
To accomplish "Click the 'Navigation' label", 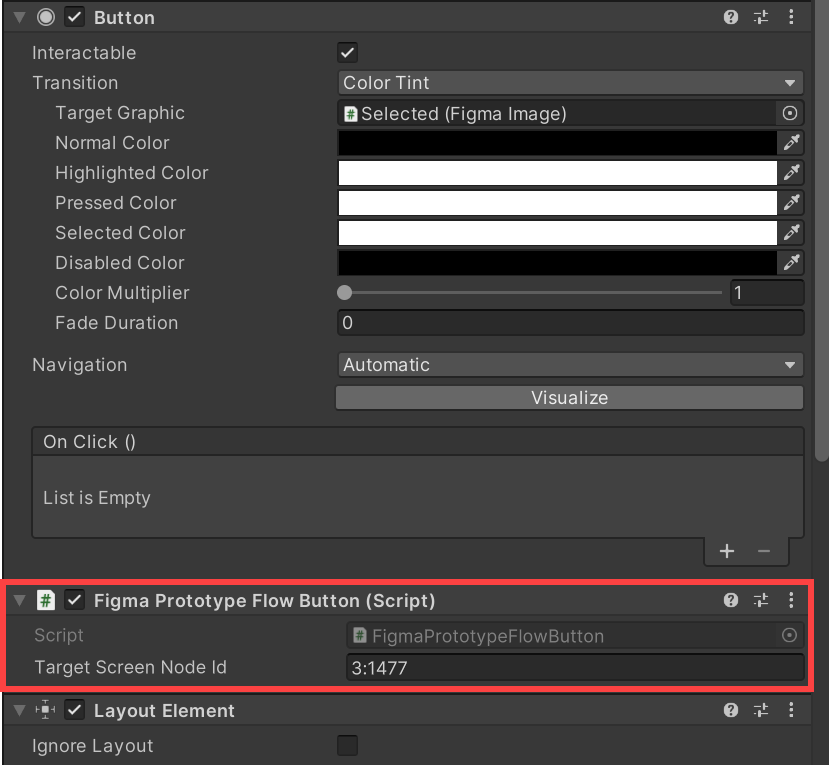I will click(80, 365).
